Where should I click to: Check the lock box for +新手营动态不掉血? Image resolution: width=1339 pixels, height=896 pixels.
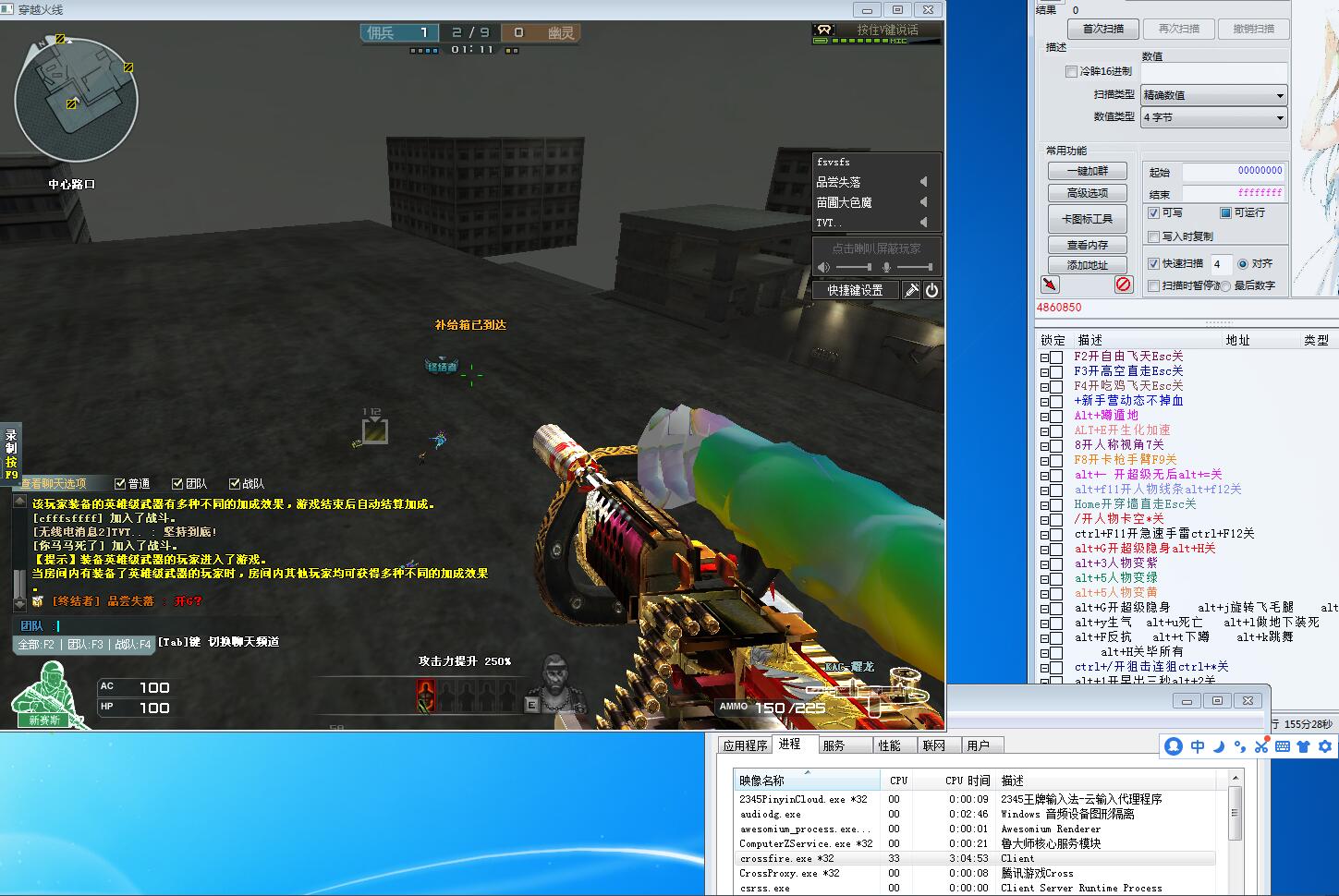[x=1056, y=401]
